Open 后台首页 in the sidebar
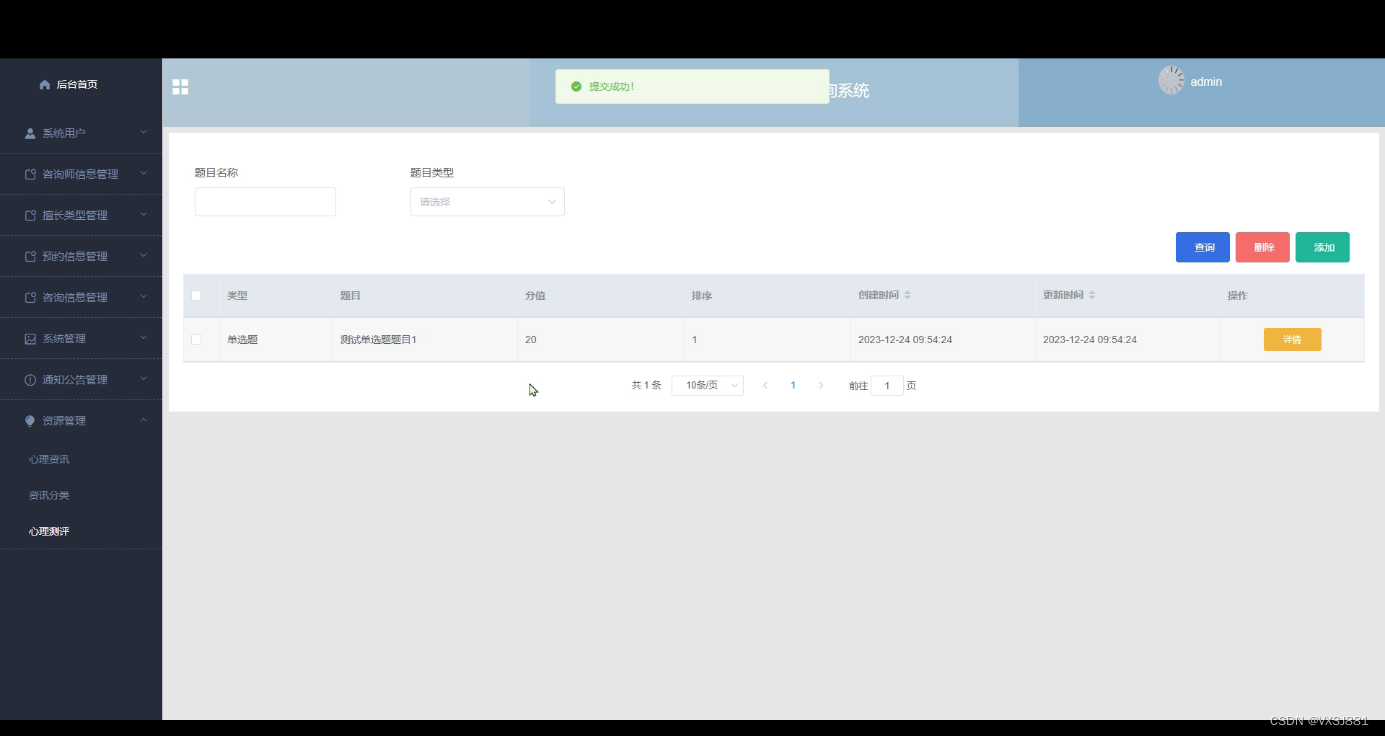Image resolution: width=1385 pixels, height=736 pixels. 77,85
